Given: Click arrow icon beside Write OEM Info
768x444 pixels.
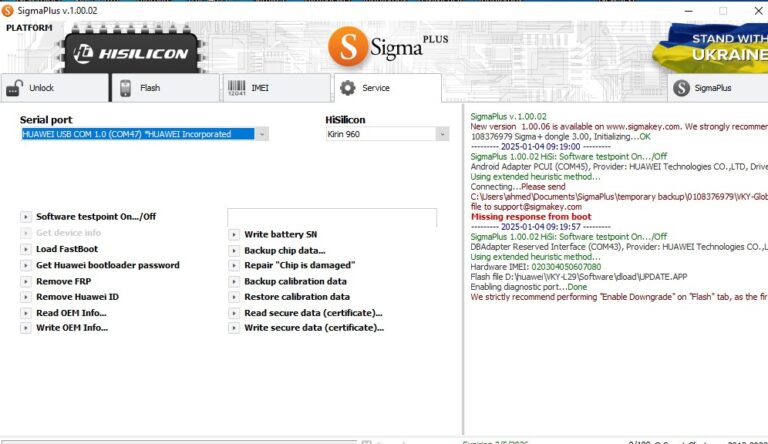Looking at the screenshot, I should (25, 328).
